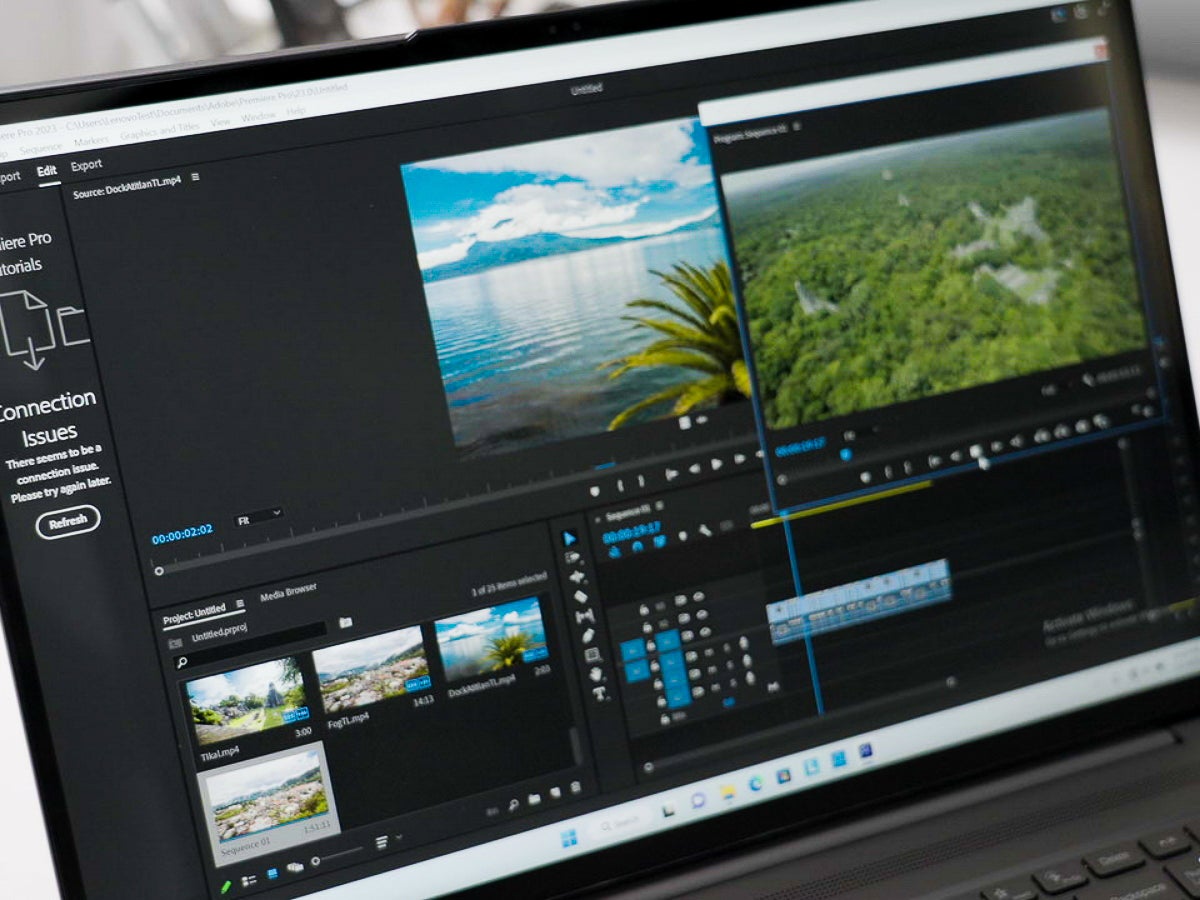1200x900 pixels.
Task: Open the Media Browser tab
Action: (x=288, y=594)
